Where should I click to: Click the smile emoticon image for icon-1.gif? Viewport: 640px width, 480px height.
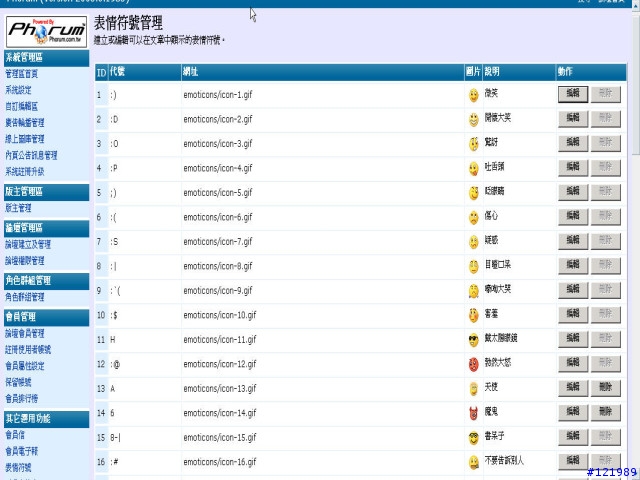[473, 95]
